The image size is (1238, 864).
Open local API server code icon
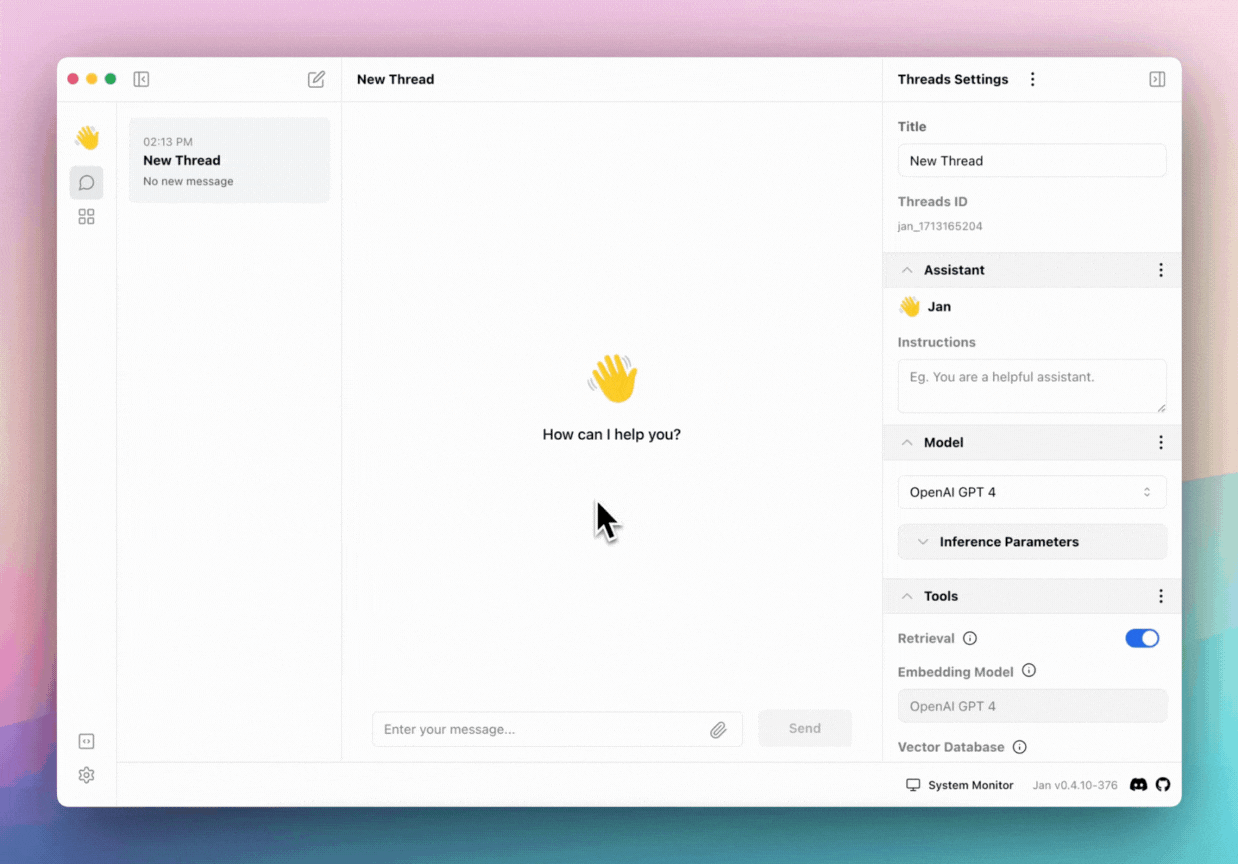click(x=87, y=741)
